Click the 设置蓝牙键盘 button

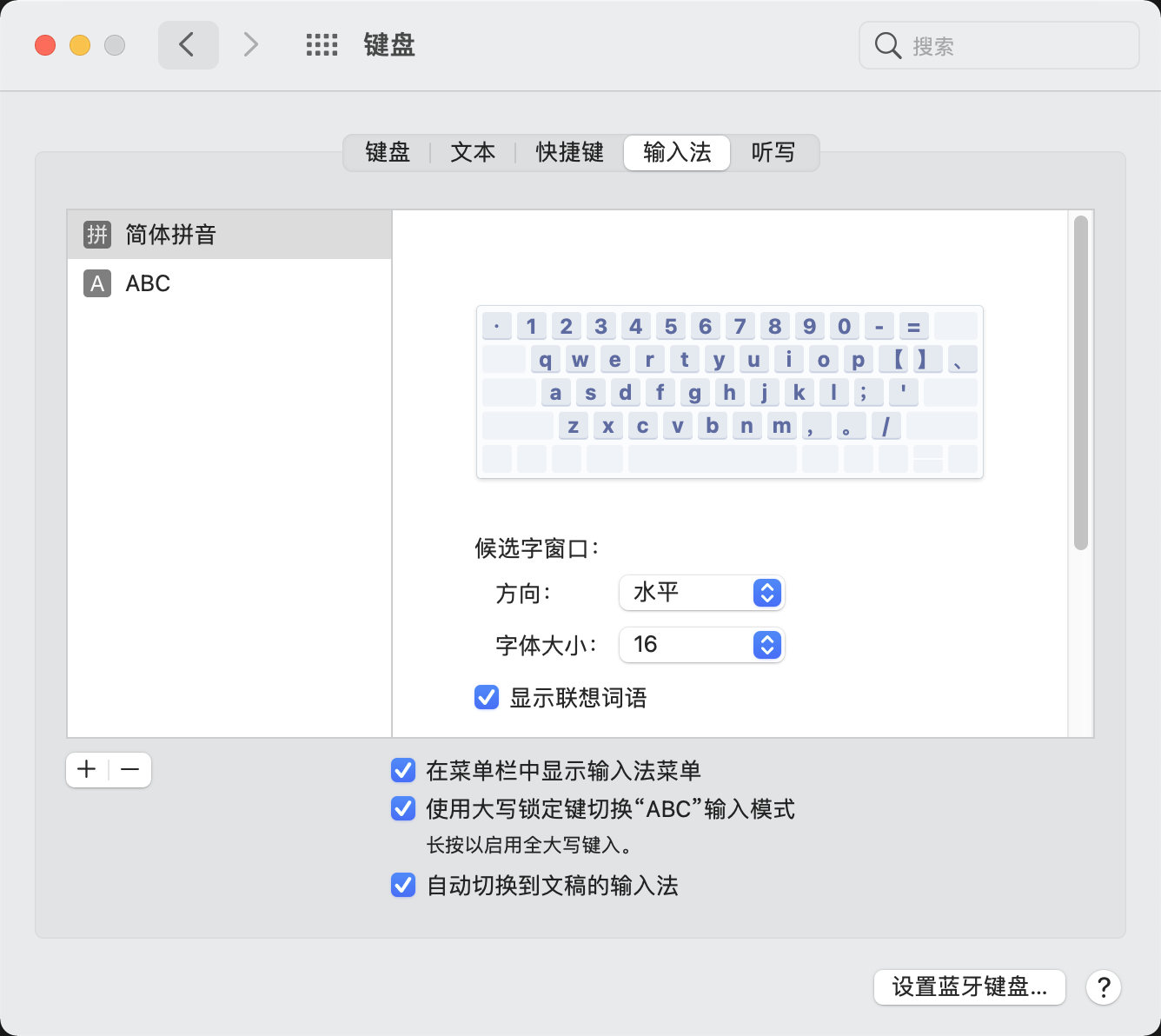pyautogui.click(x=969, y=987)
